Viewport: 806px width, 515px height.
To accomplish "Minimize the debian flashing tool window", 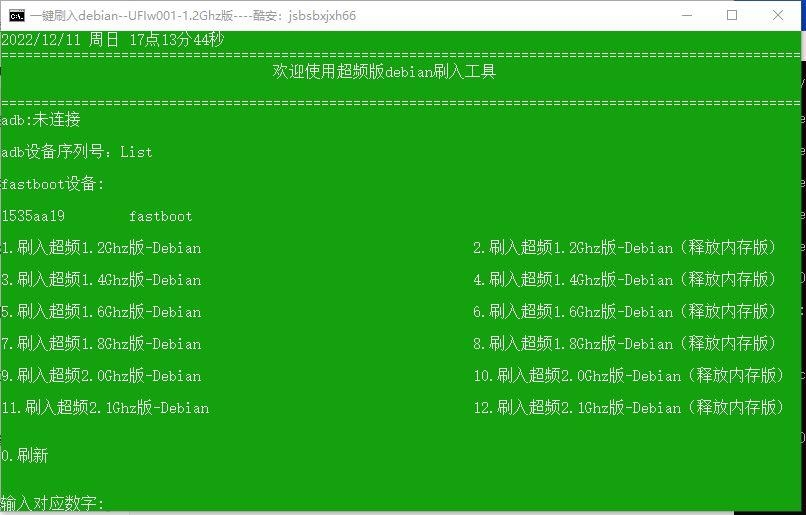I will tap(685, 15).
